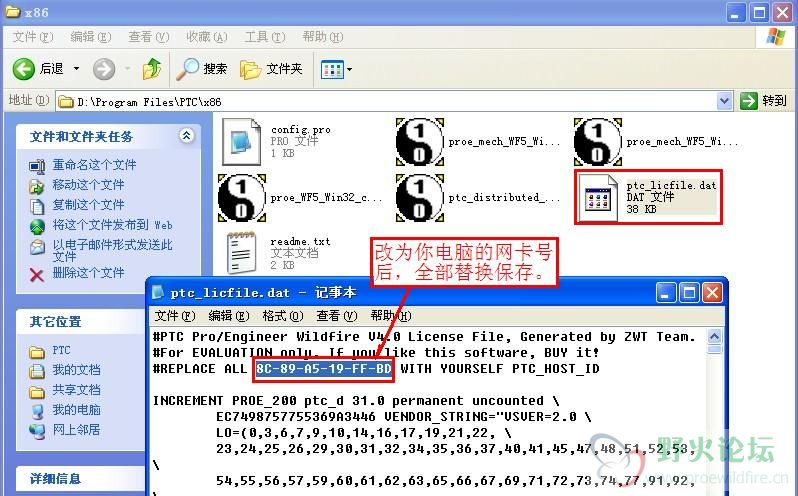Image resolution: width=798 pixels, height=496 pixels.
Task: Select the ptc_licfile.dat file icon
Action: click(597, 198)
